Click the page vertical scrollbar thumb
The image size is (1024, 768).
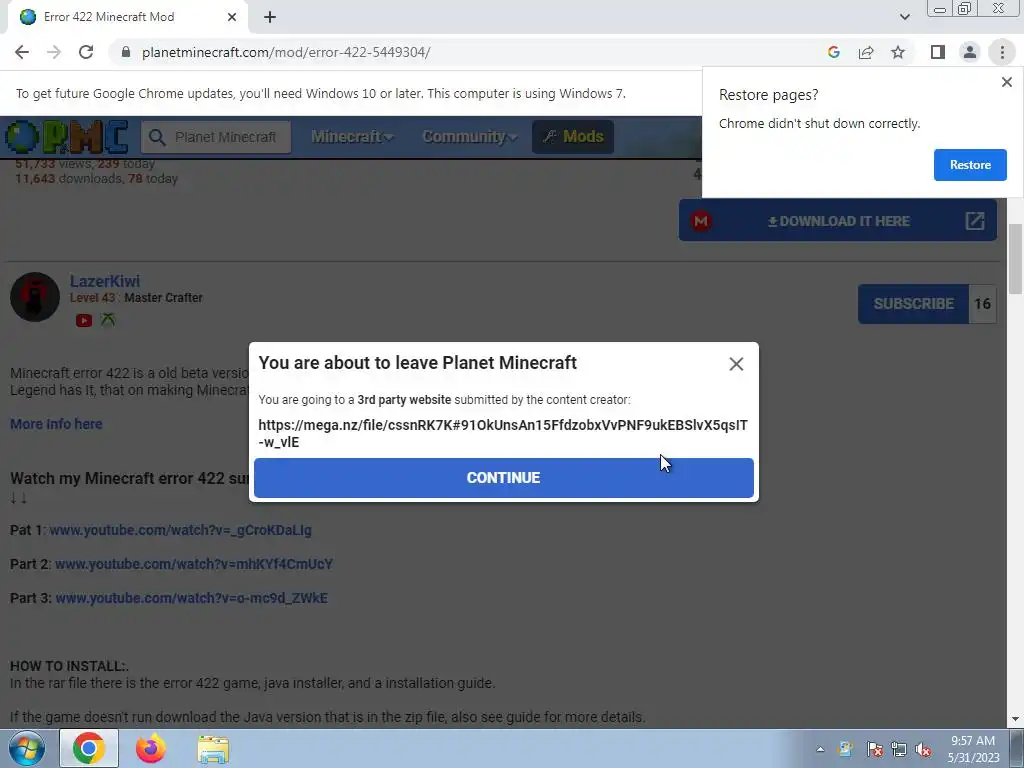point(1015,258)
